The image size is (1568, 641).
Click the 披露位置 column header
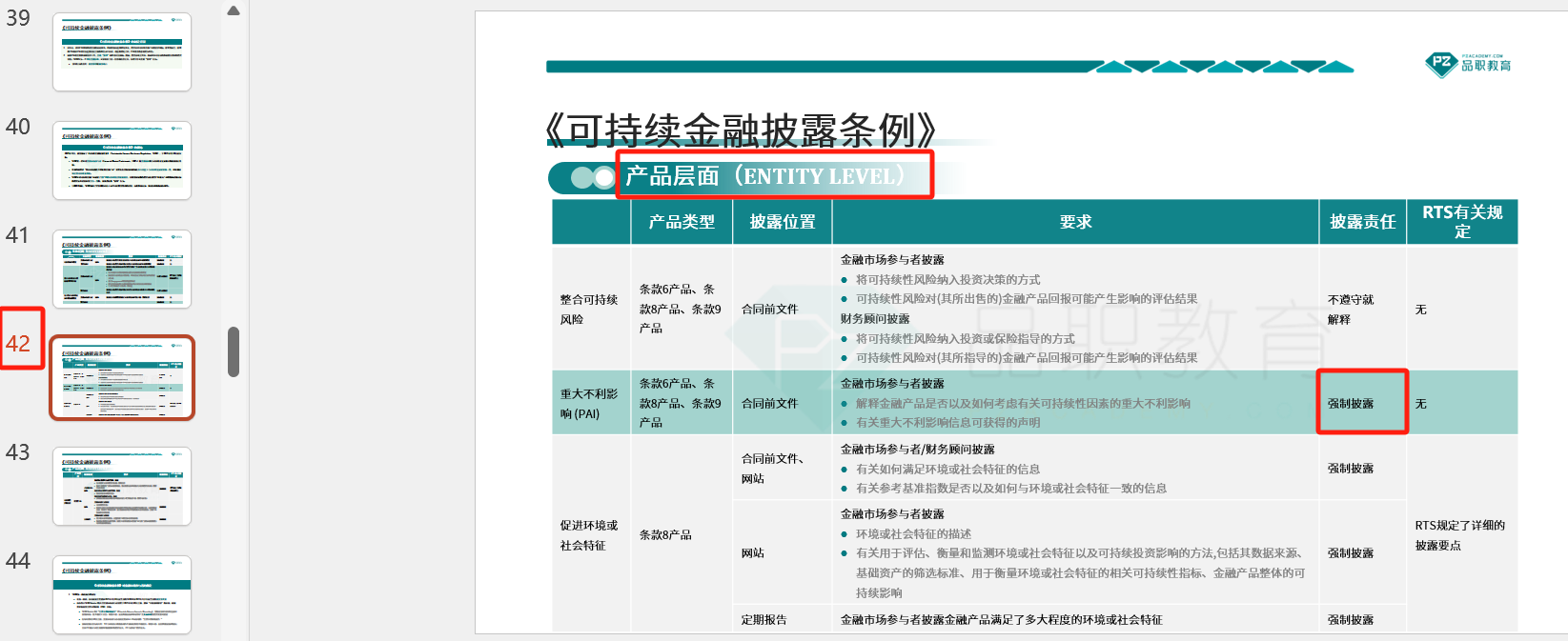(783, 222)
